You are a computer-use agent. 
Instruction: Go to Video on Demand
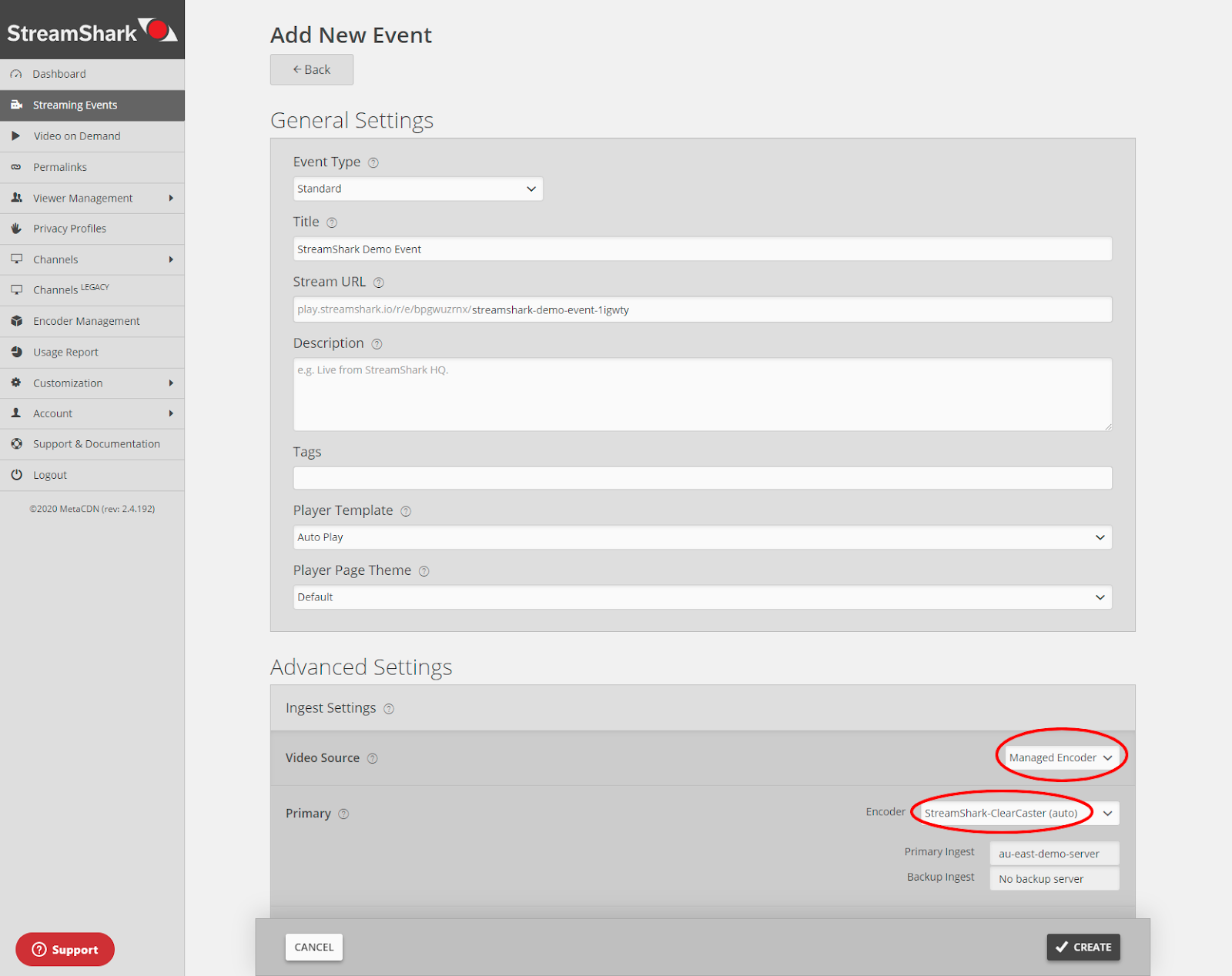point(92,136)
